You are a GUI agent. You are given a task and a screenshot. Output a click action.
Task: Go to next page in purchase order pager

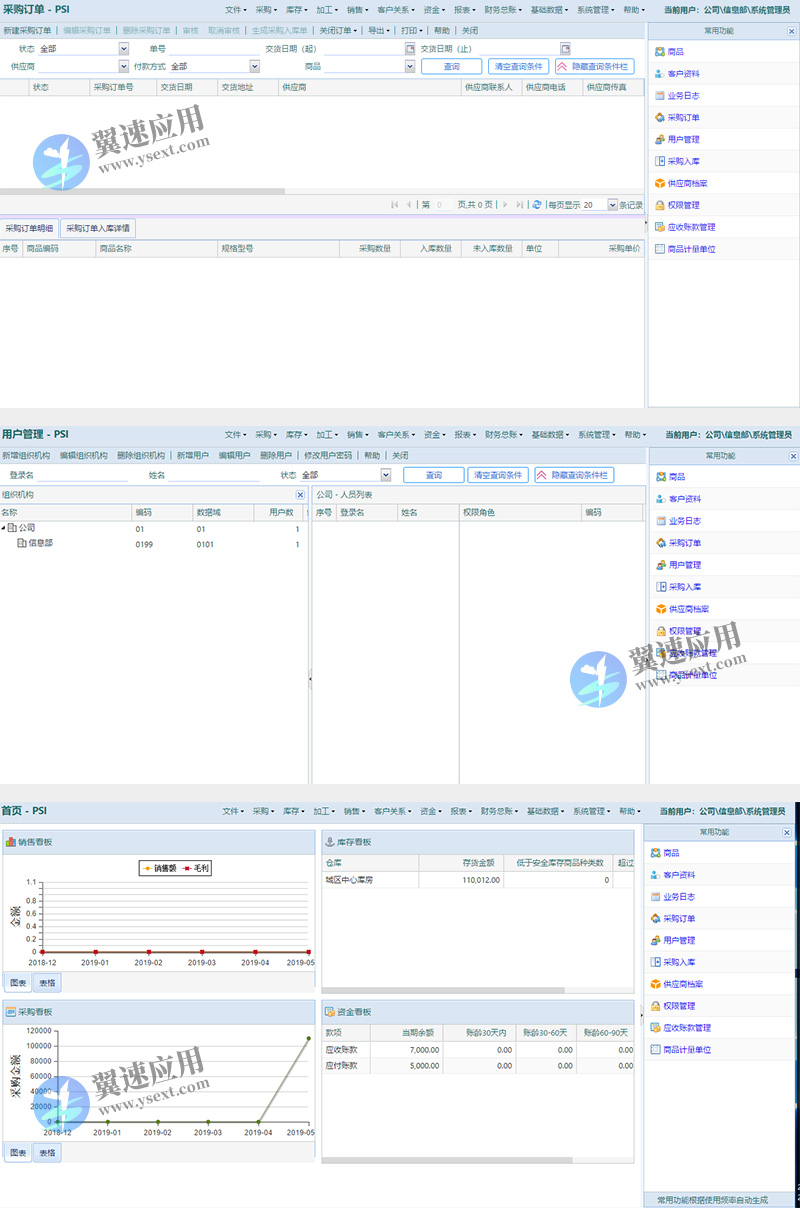coord(504,204)
